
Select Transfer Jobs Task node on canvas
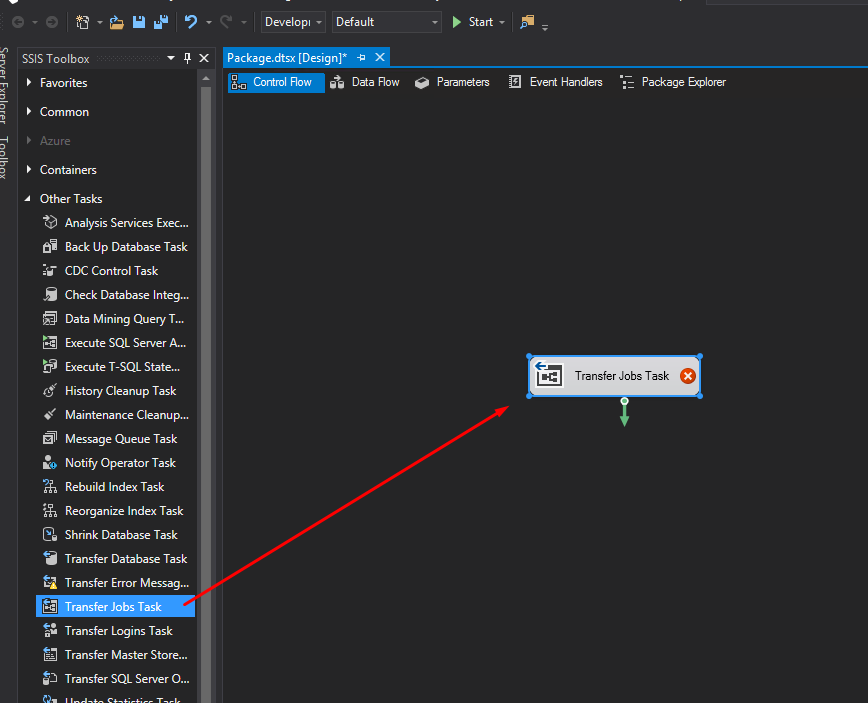point(621,376)
